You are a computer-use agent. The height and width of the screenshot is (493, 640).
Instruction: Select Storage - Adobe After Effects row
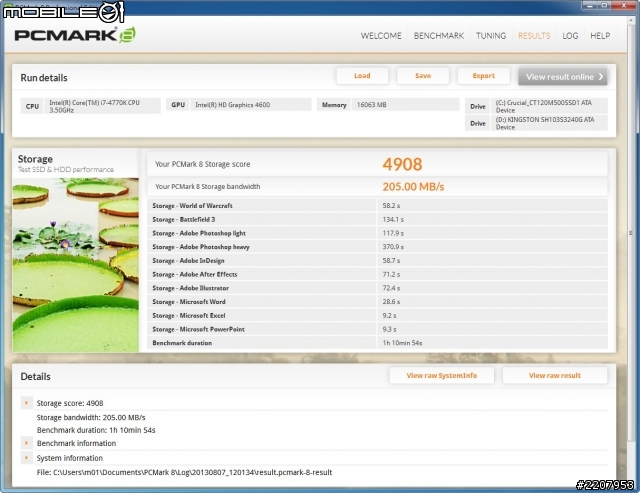tap(377, 274)
